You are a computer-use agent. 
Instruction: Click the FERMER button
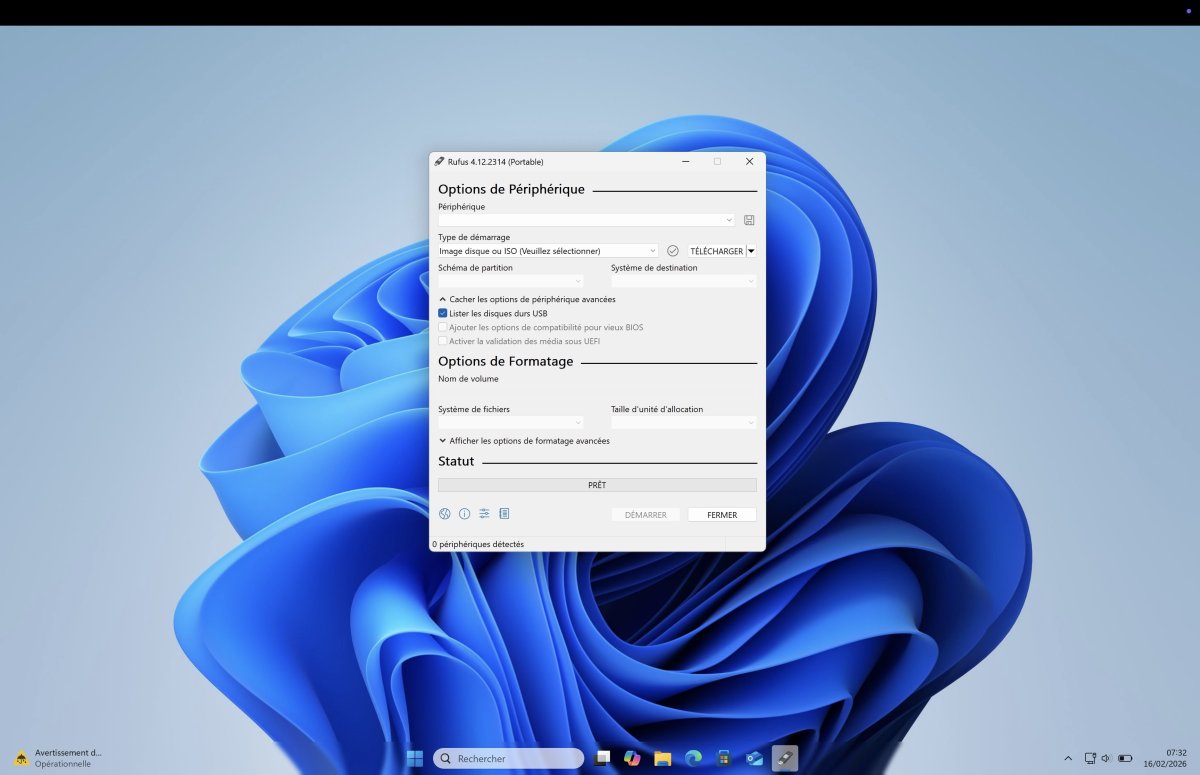pos(722,514)
